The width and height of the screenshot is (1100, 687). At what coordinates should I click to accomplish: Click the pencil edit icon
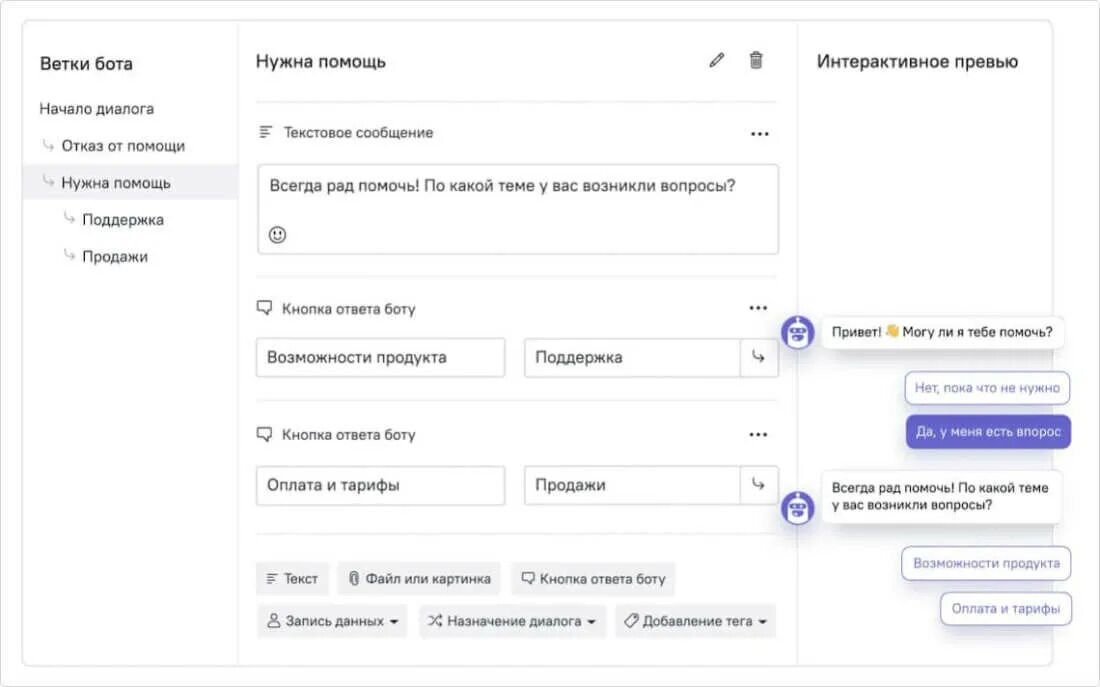tap(716, 61)
